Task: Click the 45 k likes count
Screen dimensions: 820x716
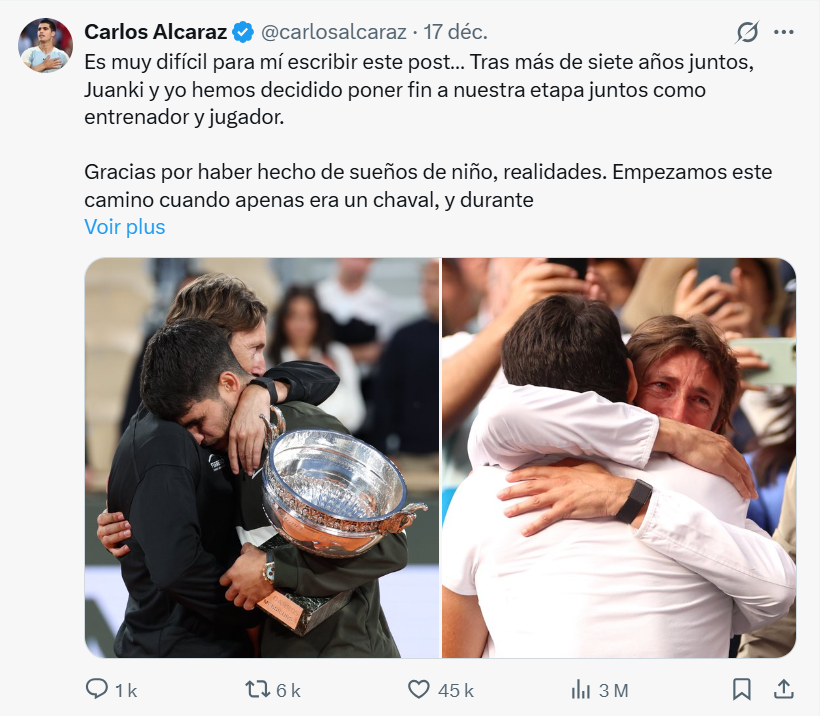Action: click(455, 690)
